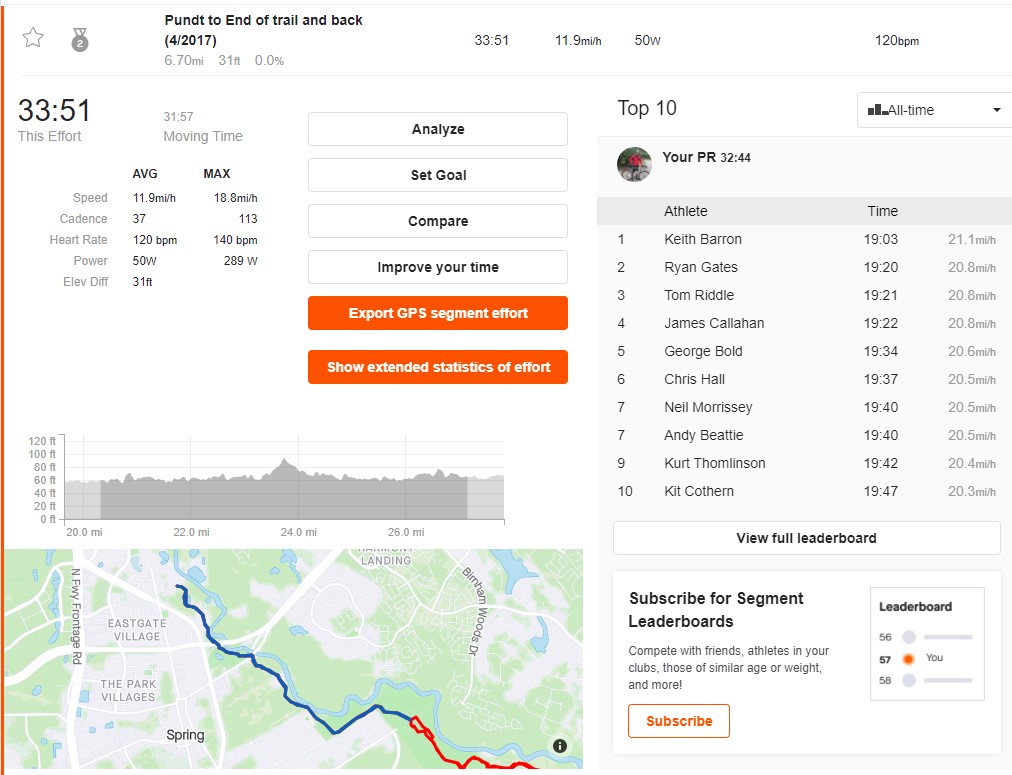Image resolution: width=1012 pixels, height=775 pixels.
Task: Click the Pundt to End of trail segment title
Action: pos(263,30)
